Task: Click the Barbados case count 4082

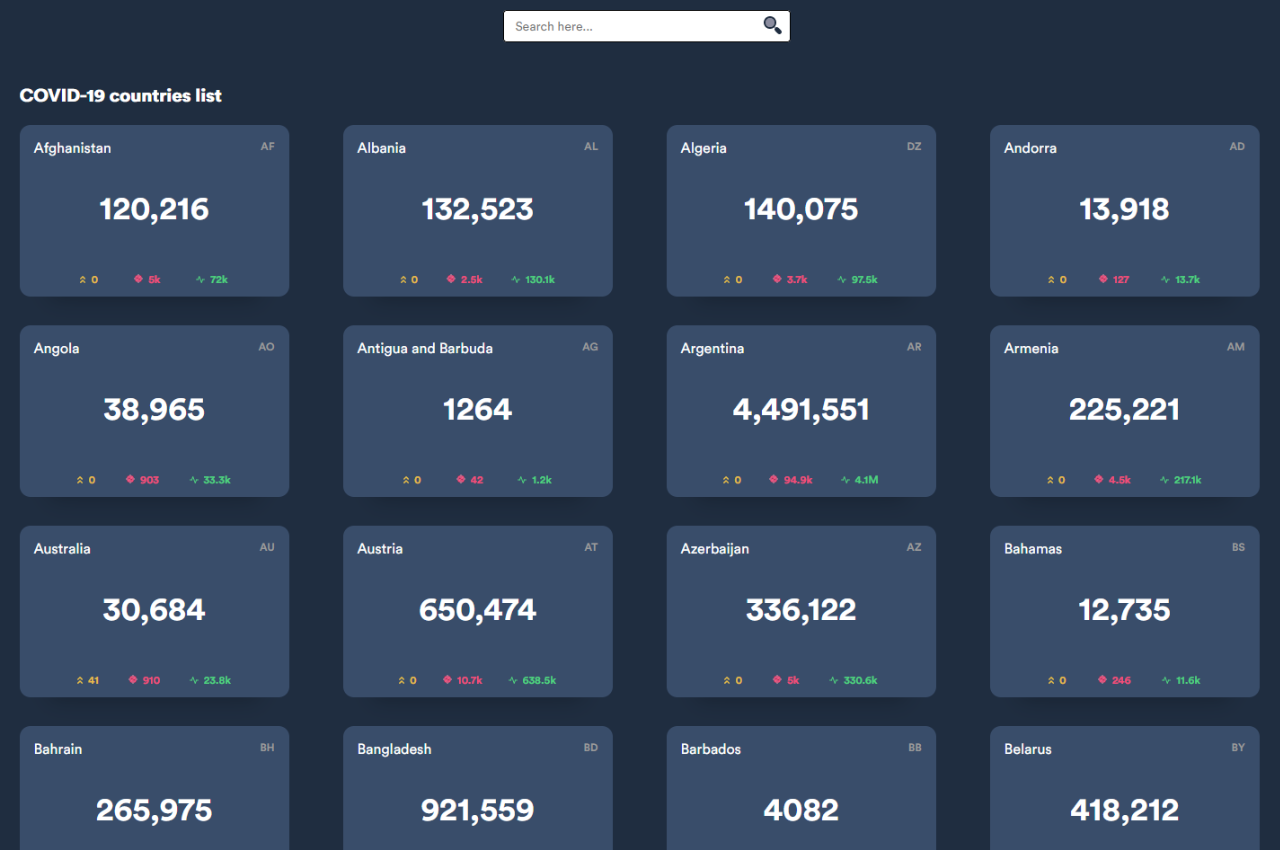Action: click(801, 810)
